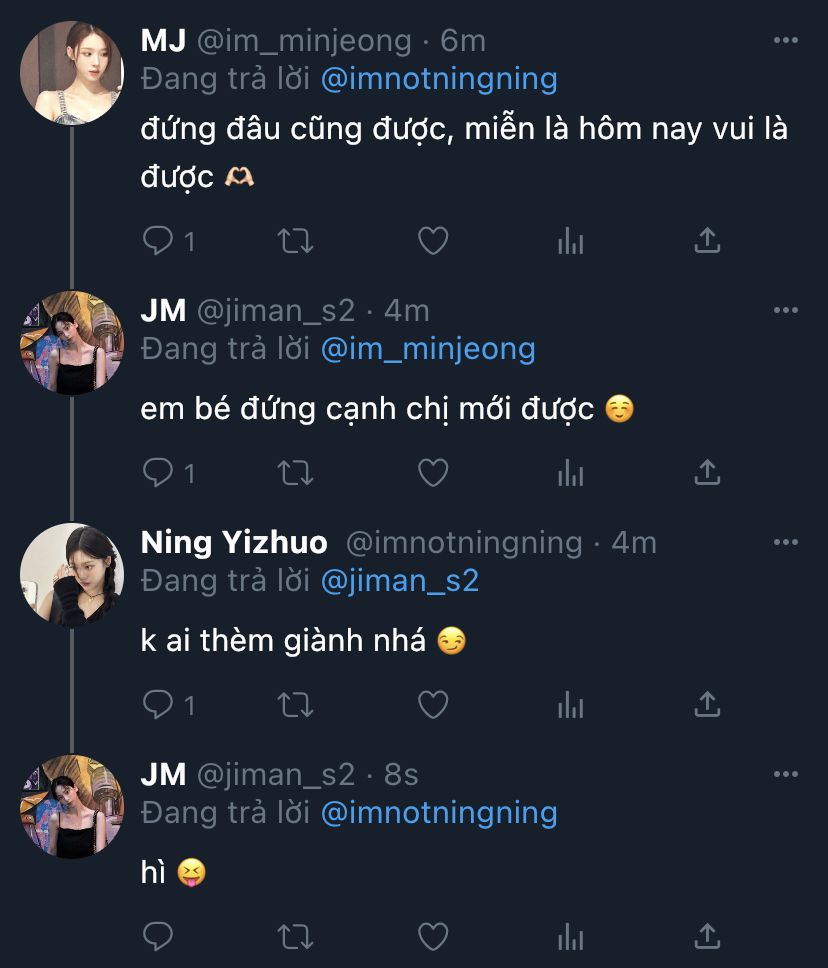Open Ning Yizhuo's profile picture
Image resolution: width=828 pixels, height=968 pixels.
pyautogui.click(x=71, y=575)
